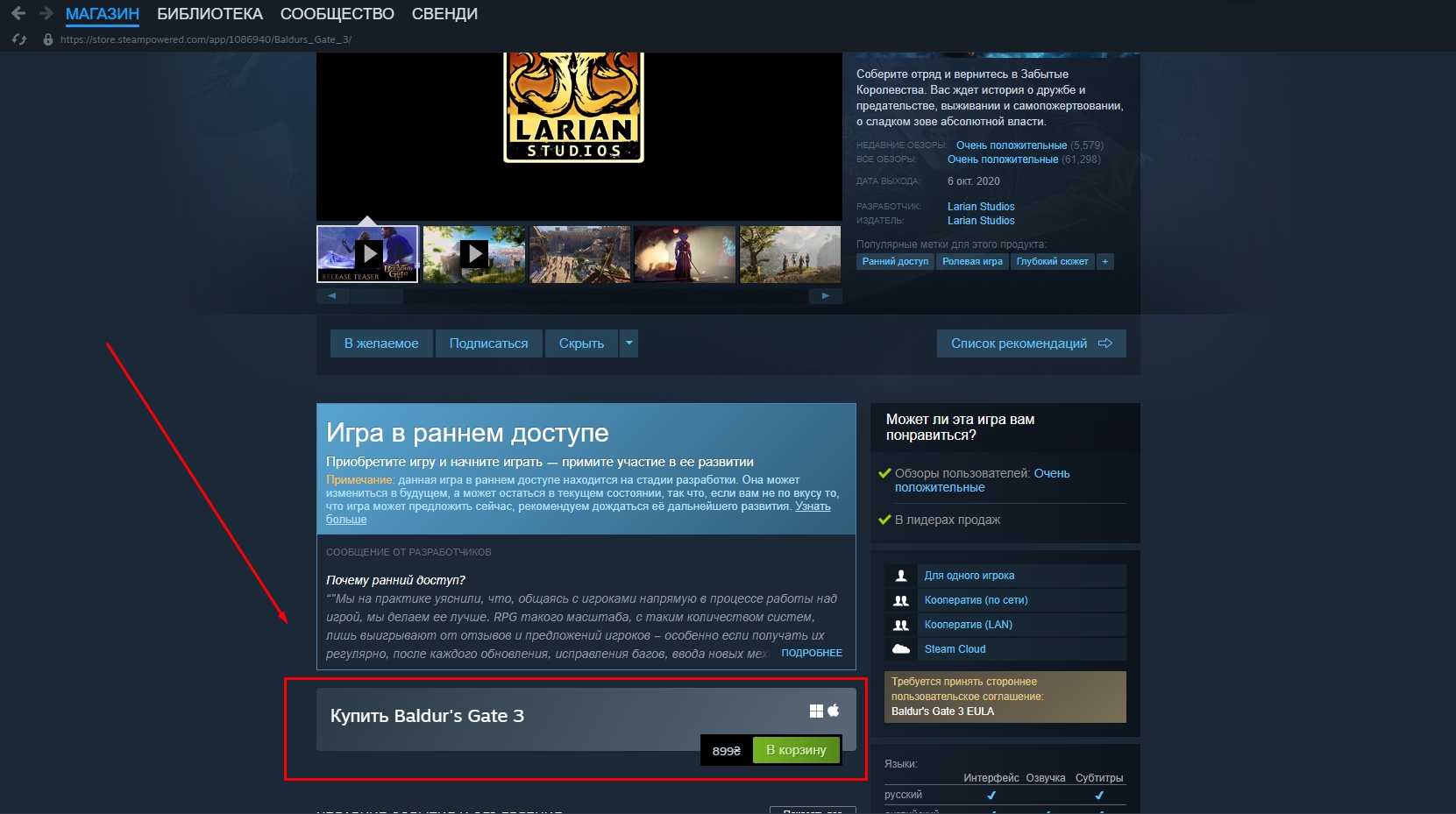This screenshot has height=814, width=1456.
Task: Play the Release Teaser video thumbnail
Action: (367, 254)
